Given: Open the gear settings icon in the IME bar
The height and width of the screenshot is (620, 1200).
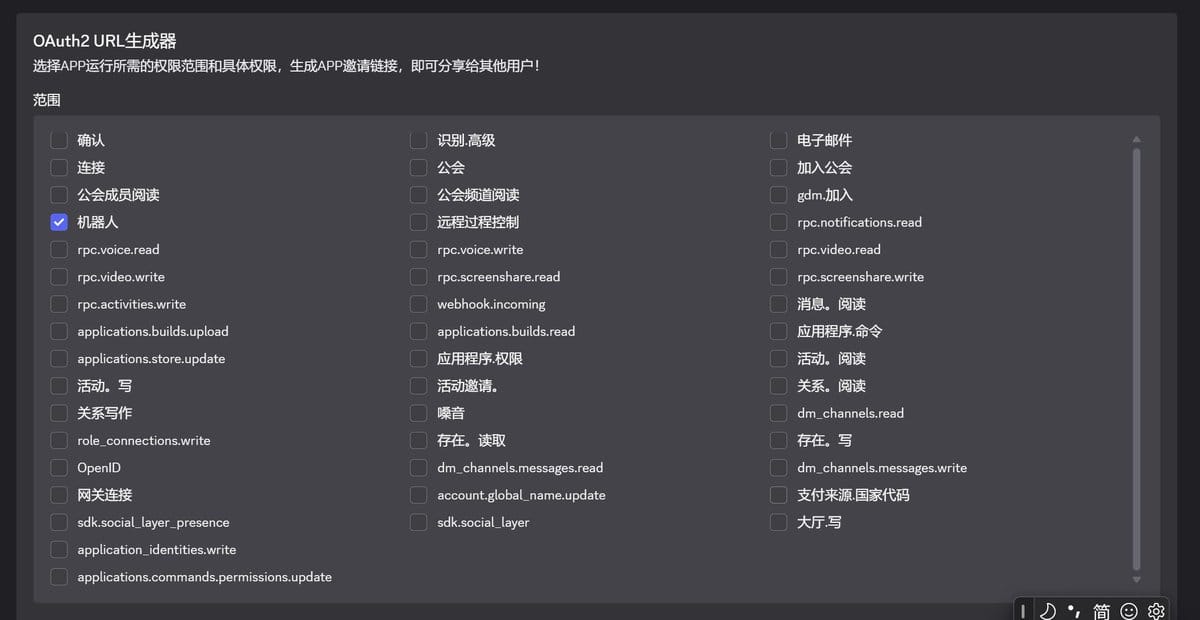Looking at the screenshot, I should (1156, 611).
